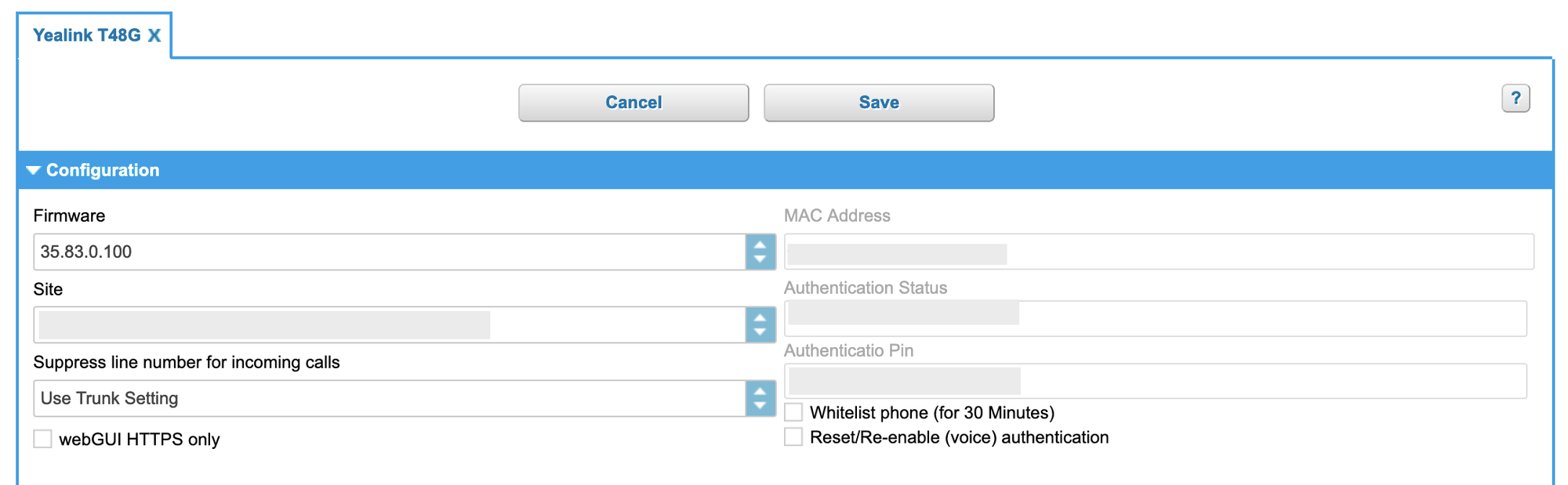Close the Yealink T48G tab
1568x485 pixels.
(x=154, y=35)
